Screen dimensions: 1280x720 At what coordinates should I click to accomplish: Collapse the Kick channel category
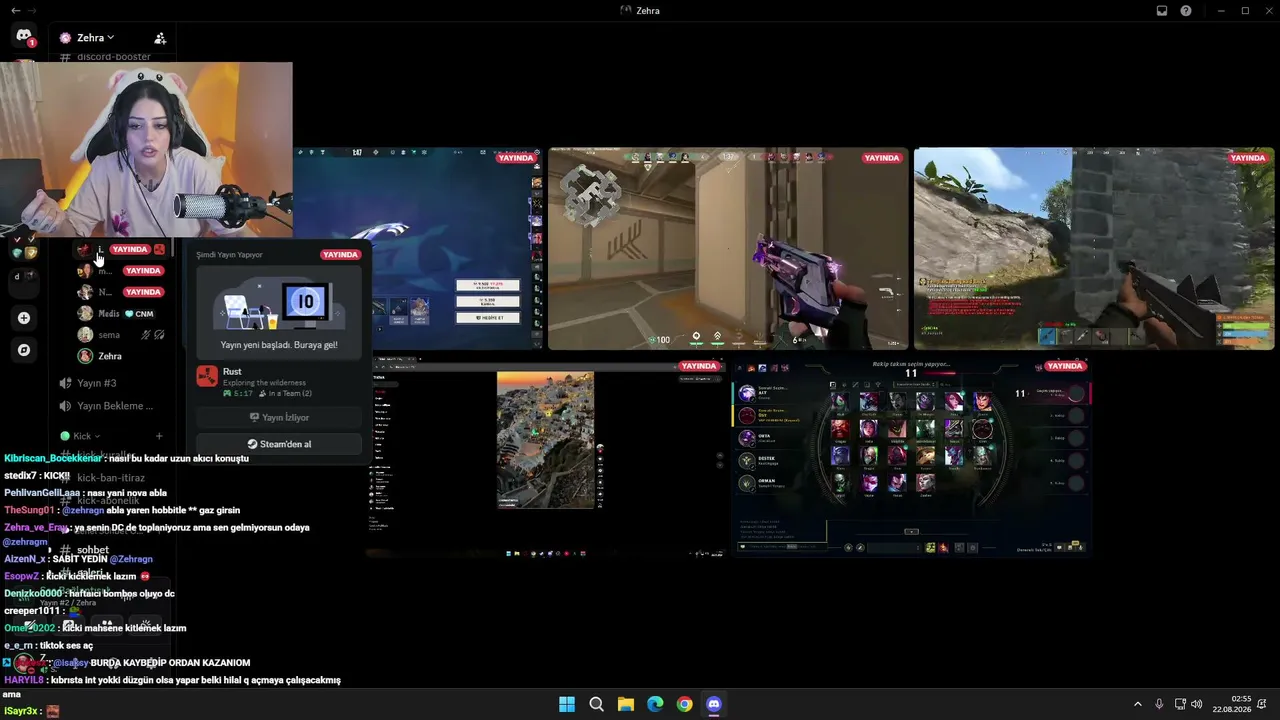tap(80, 436)
